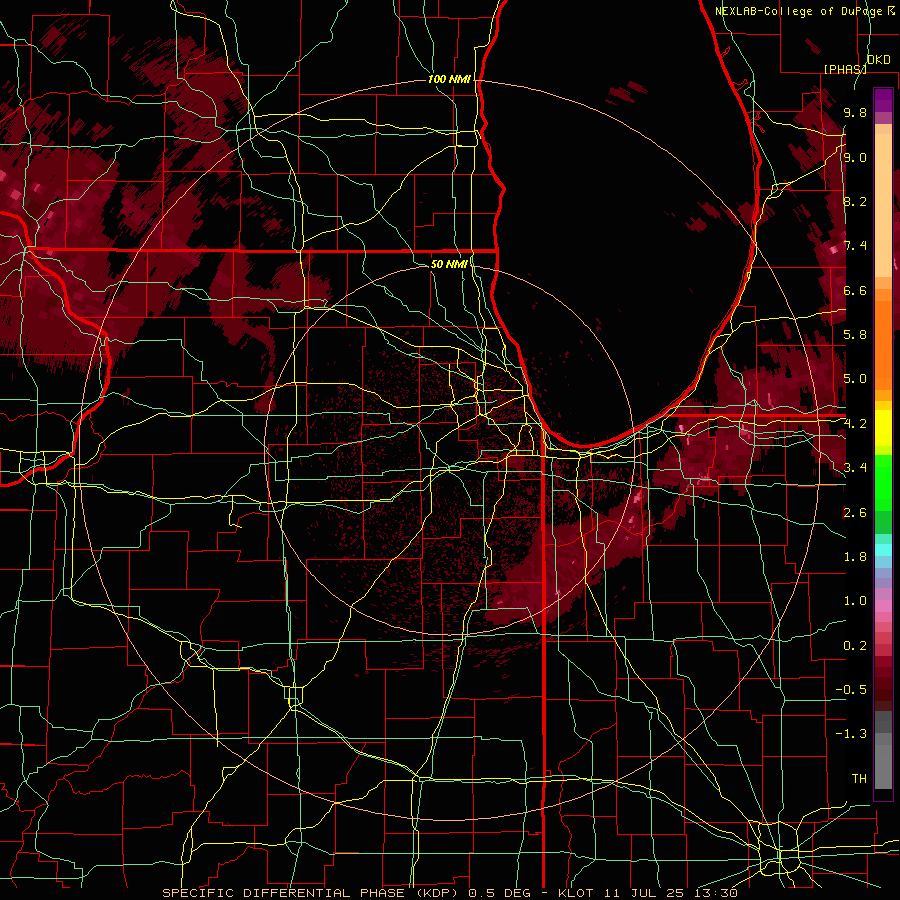Select the 1.0 value on the color scale
This screenshot has width=900, height=900.
coord(855,601)
